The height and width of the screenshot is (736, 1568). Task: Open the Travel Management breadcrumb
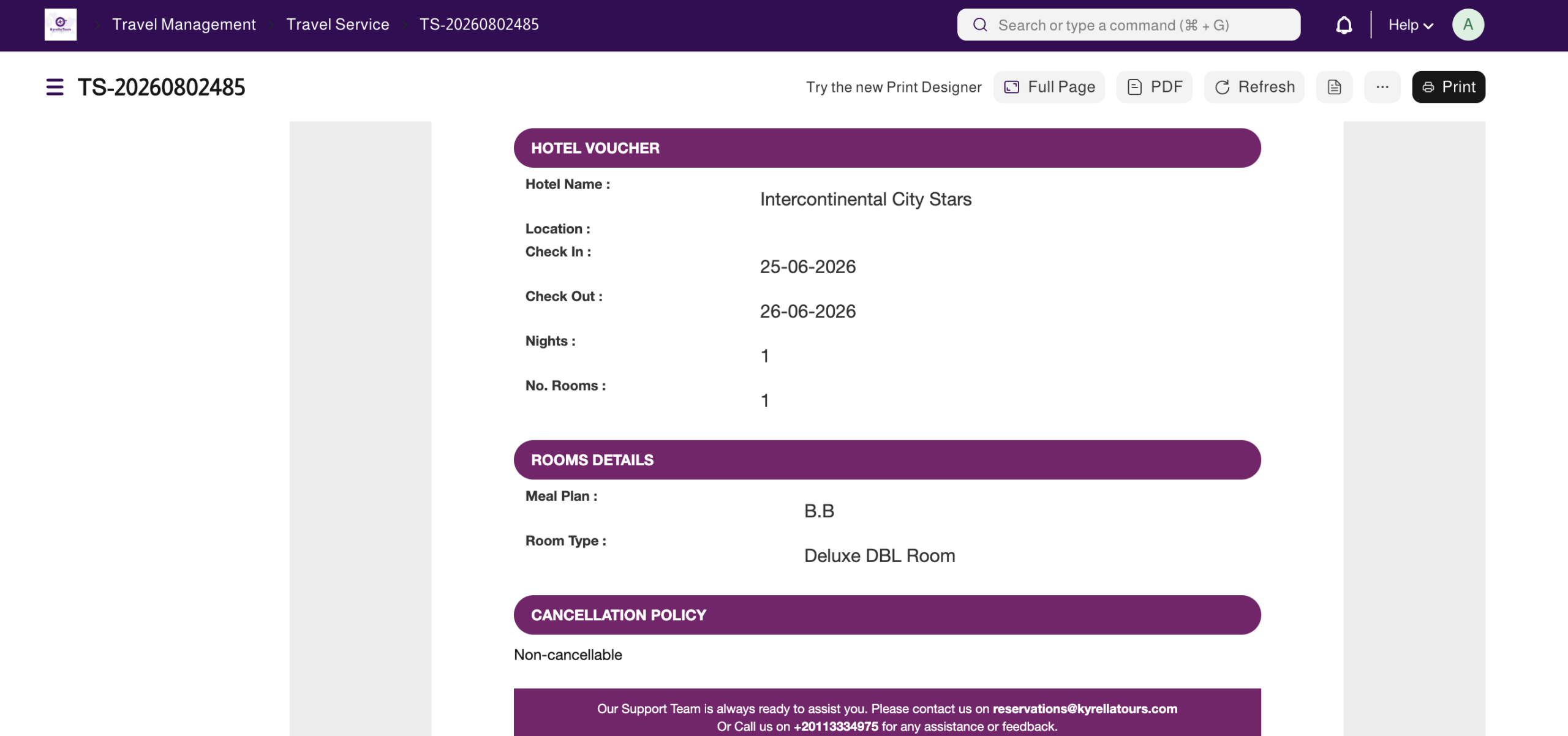tap(184, 24)
